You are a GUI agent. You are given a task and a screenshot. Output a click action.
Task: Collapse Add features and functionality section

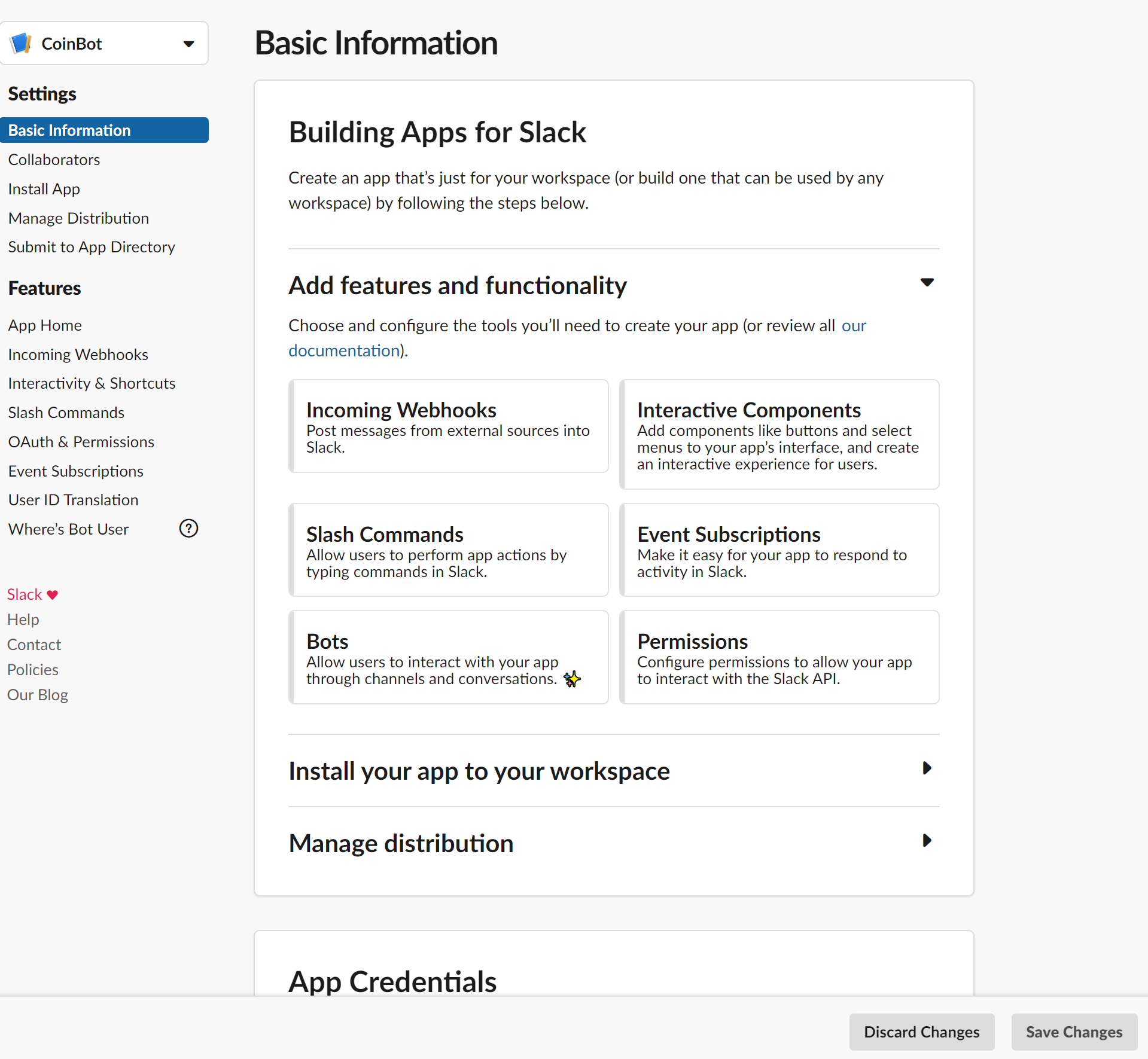pyautogui.click(x=927, y=283)
